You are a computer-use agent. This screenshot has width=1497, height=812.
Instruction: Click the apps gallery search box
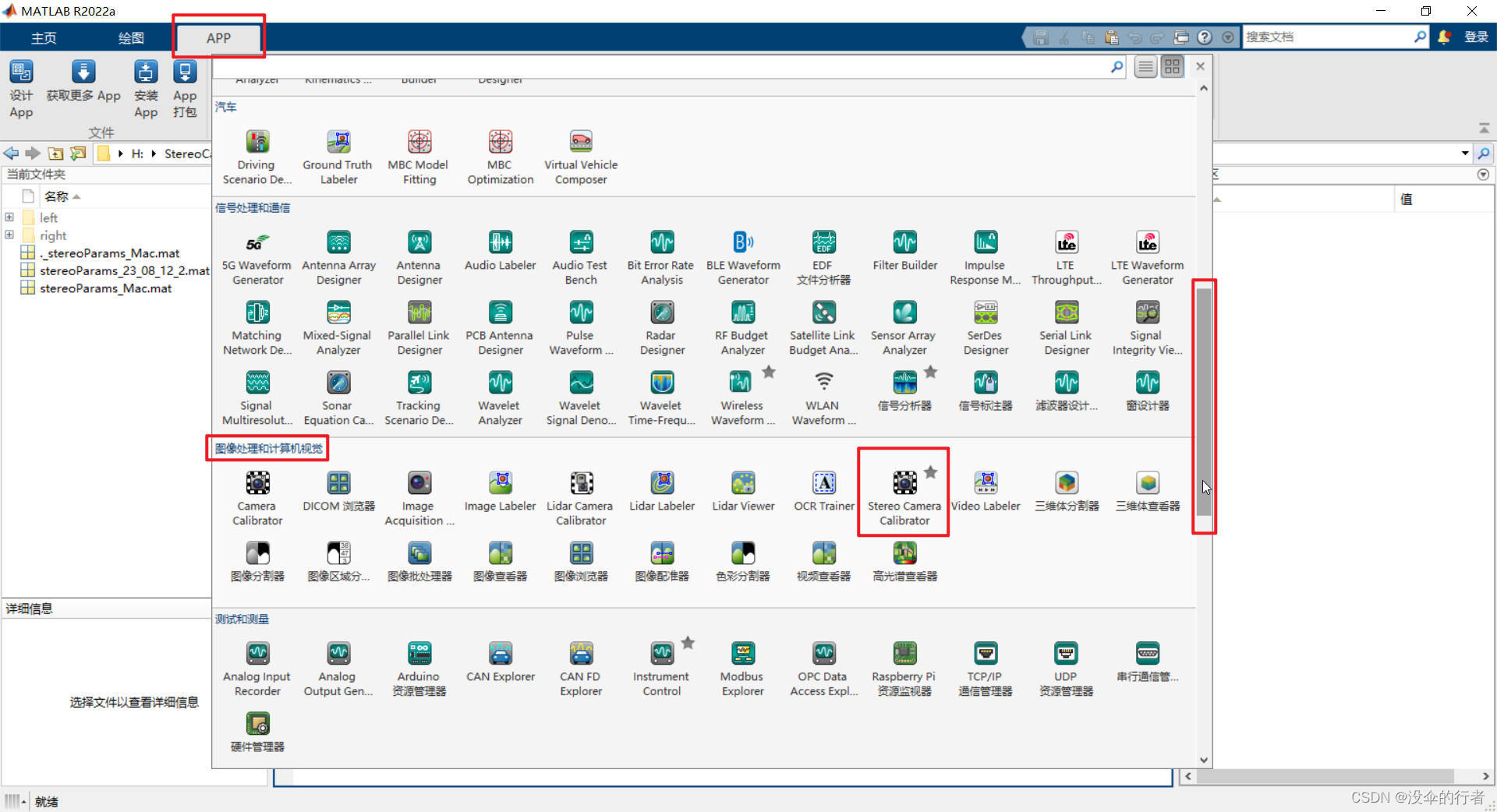pos(661,67)
